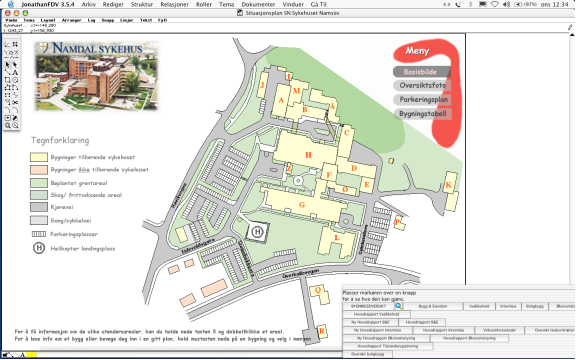Pick the scissors cut tool

[x=15, y=102]
